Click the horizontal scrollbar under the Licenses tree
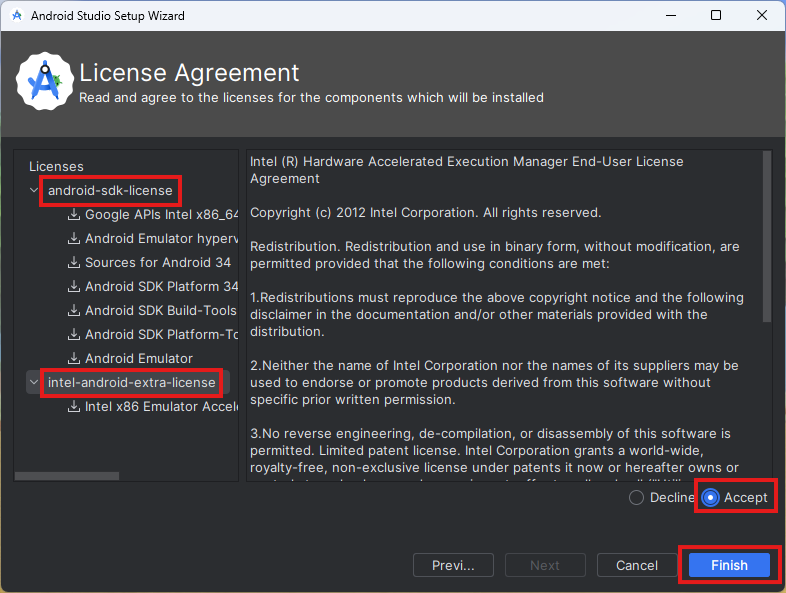Image resolution: width=786 pixels, height=593 pixels. click(67, 476)
